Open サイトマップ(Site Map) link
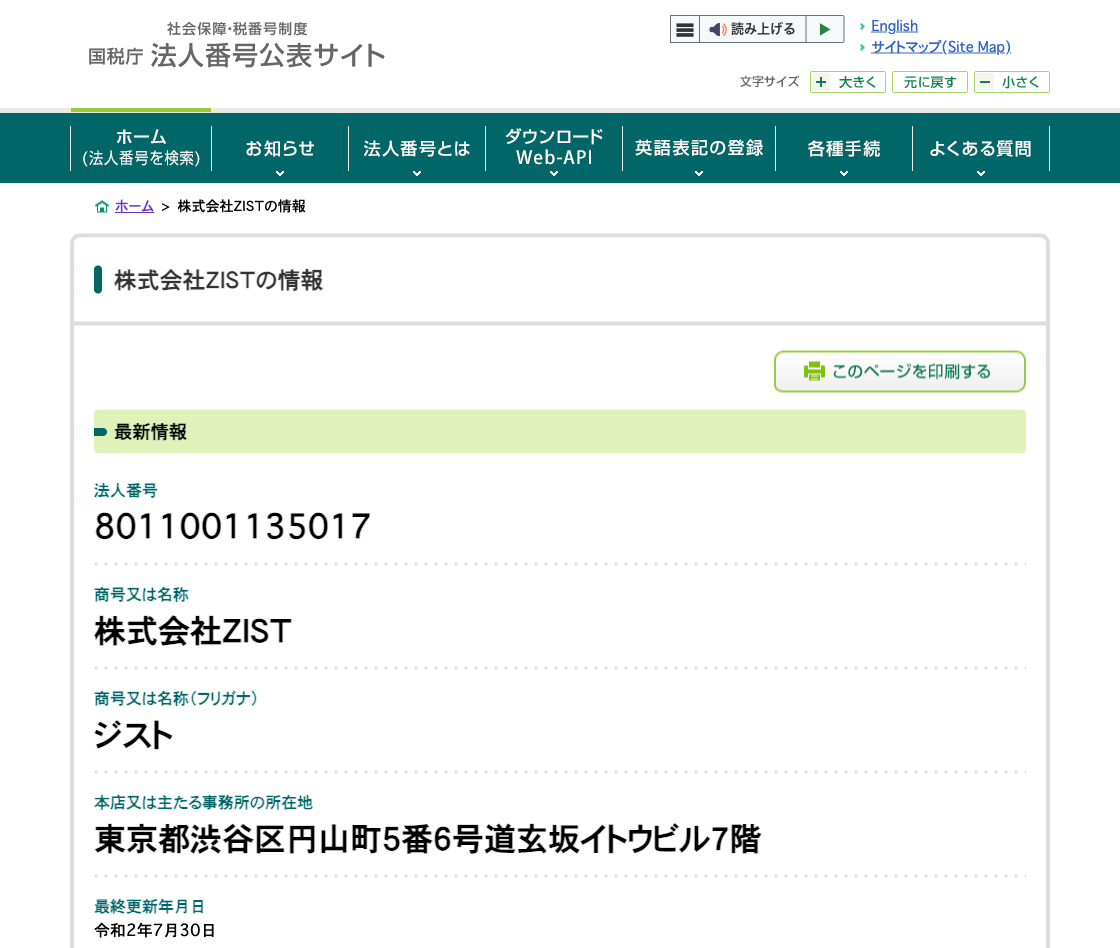 [x=941, y=46]
